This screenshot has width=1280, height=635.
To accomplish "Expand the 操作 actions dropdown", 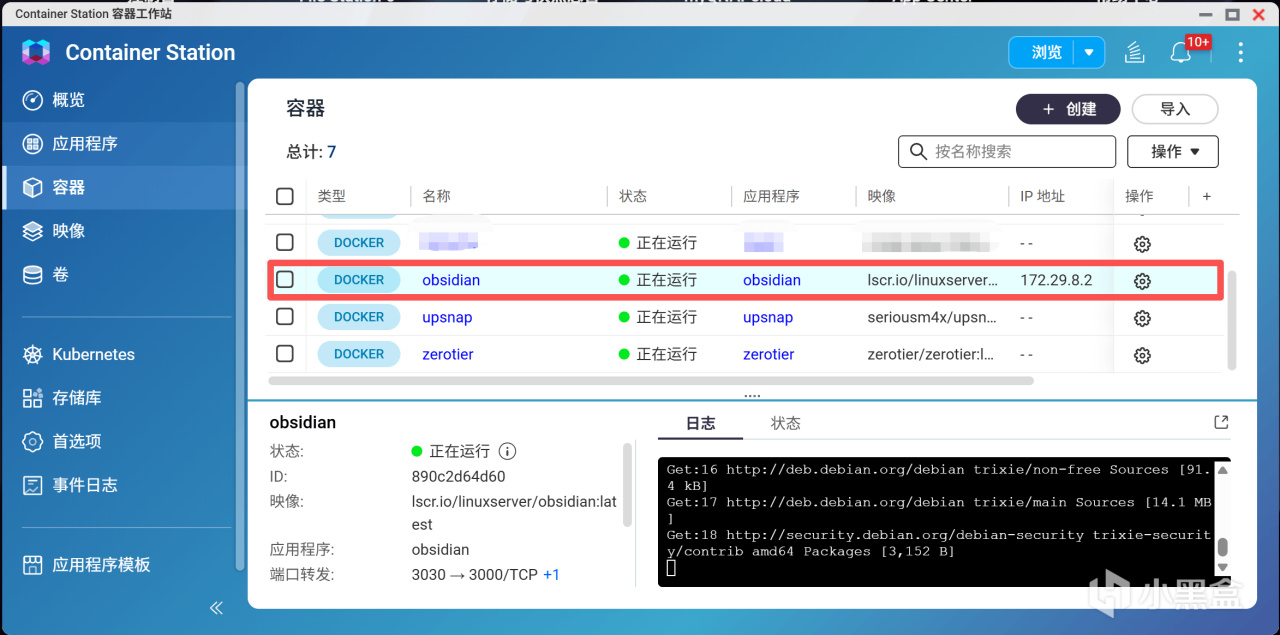I will tap(1173, 152).
